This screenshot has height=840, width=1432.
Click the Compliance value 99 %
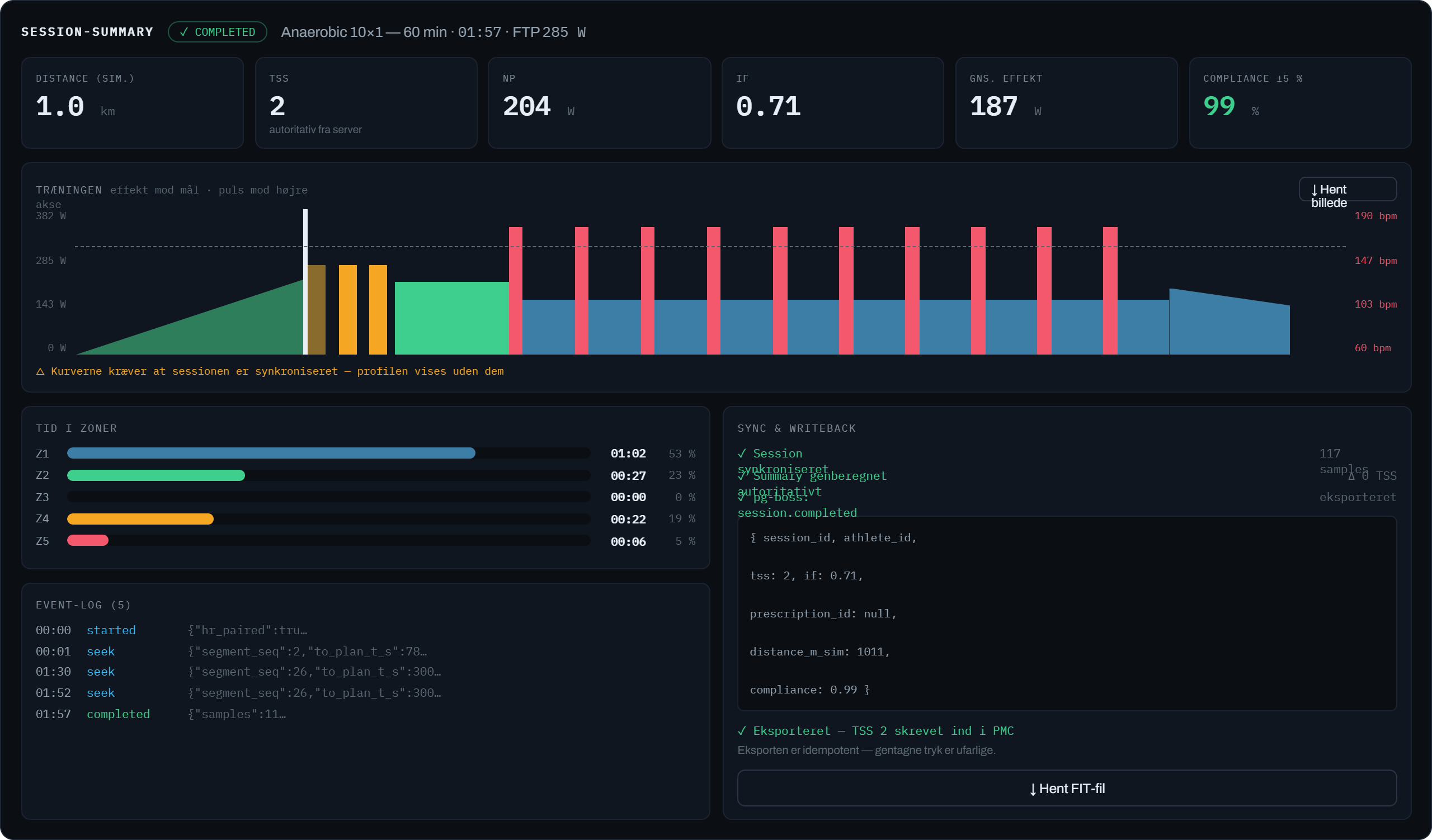[1231, 107]
